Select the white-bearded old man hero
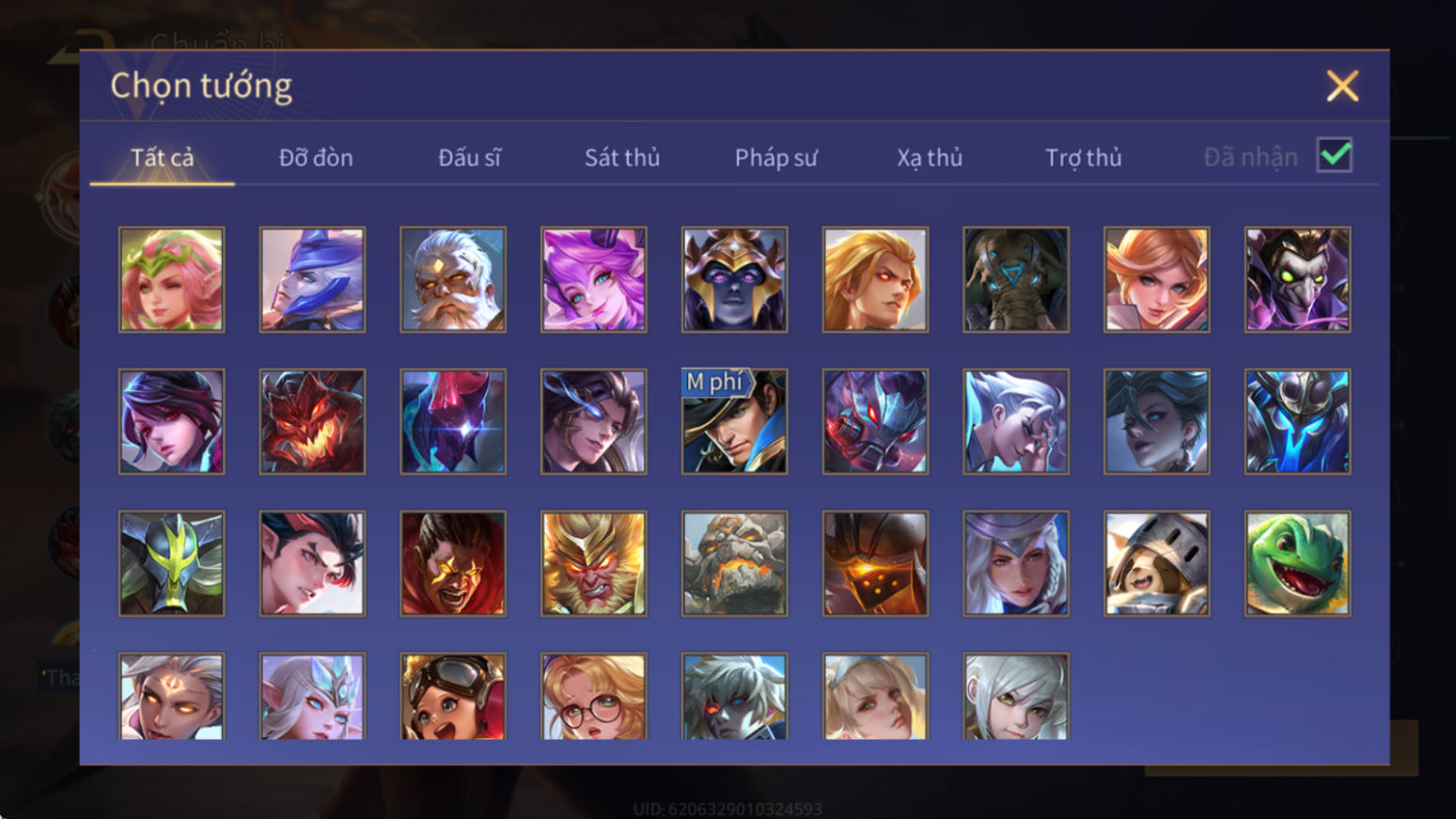The height and width of the screenshot is (819, 1456). point(453,279)
